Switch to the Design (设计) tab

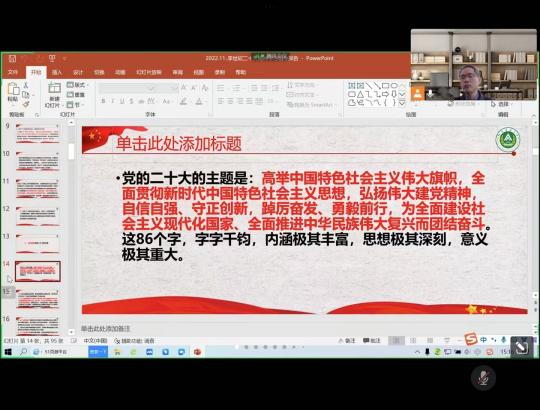78,72
